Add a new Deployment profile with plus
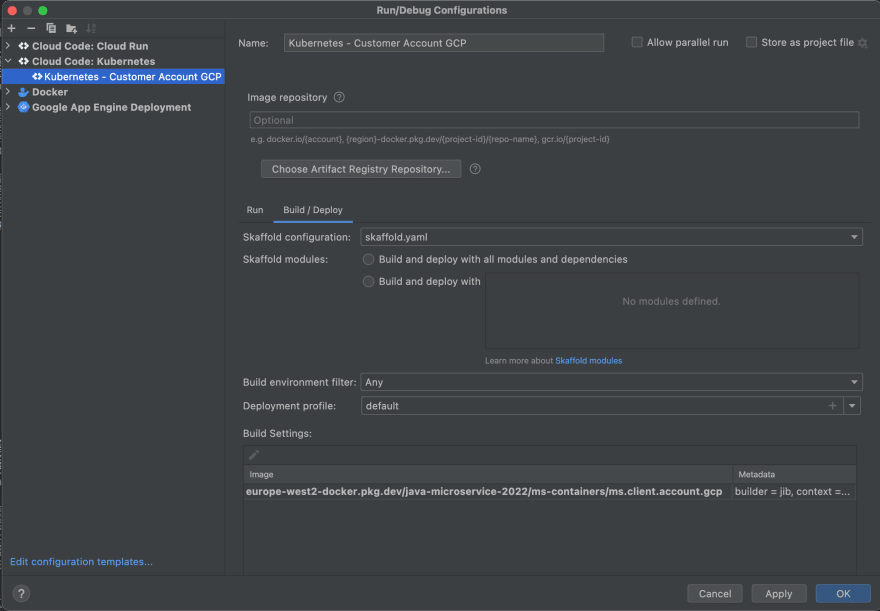This screenshot has height=611, width=880. 832,406
